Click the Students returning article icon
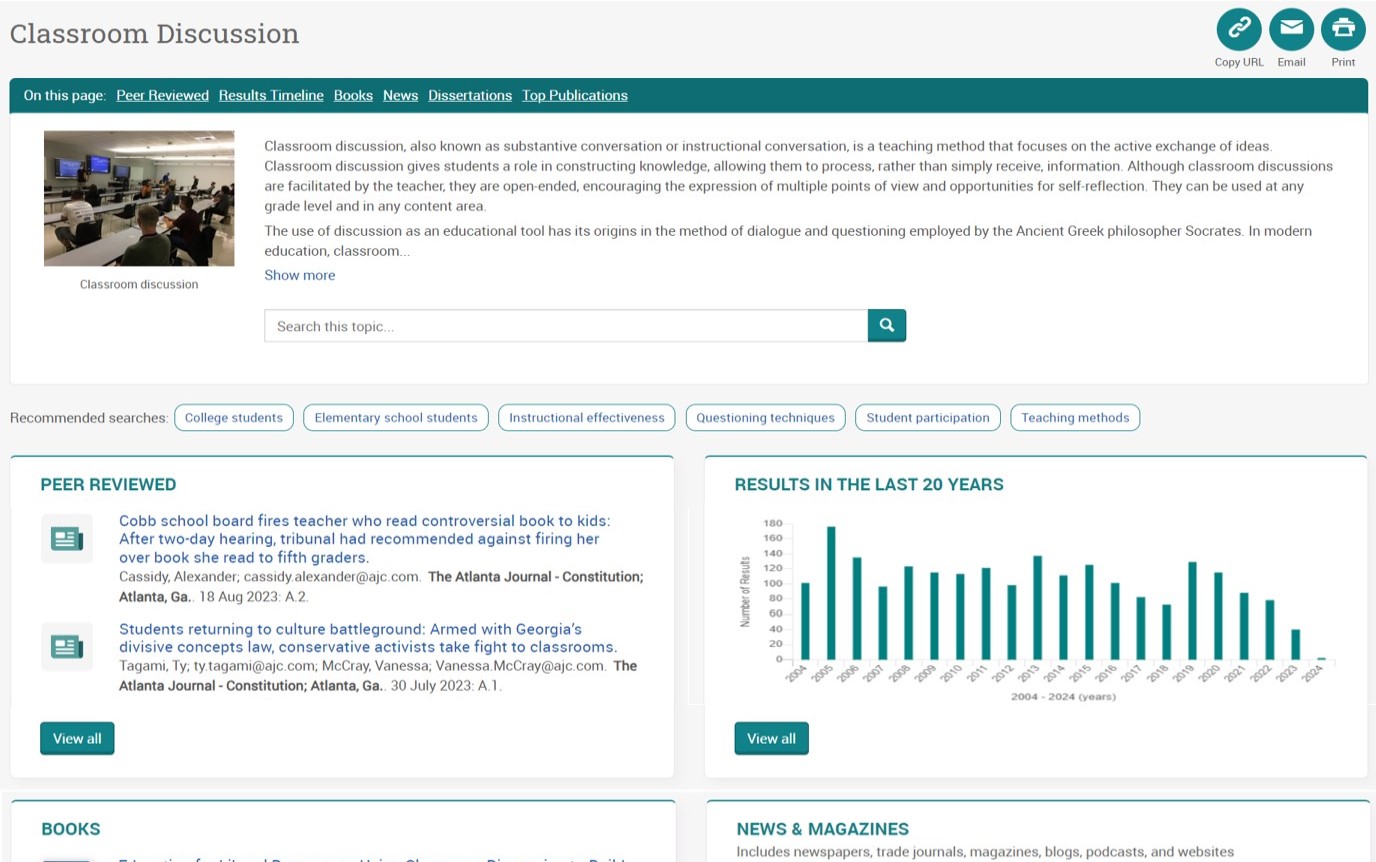This screenshot has height=862, width=1376. pyautogui.click(x=67, y=647)
